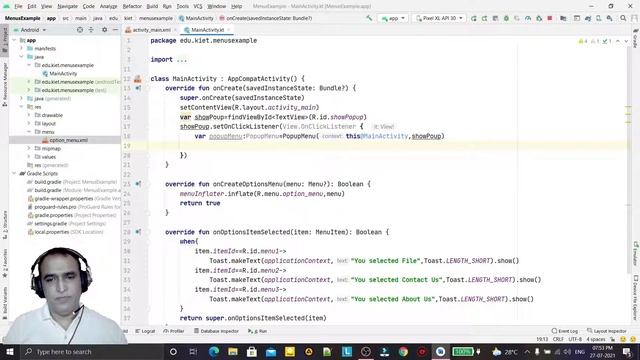Open the Build menu

(x=152, y=6)
